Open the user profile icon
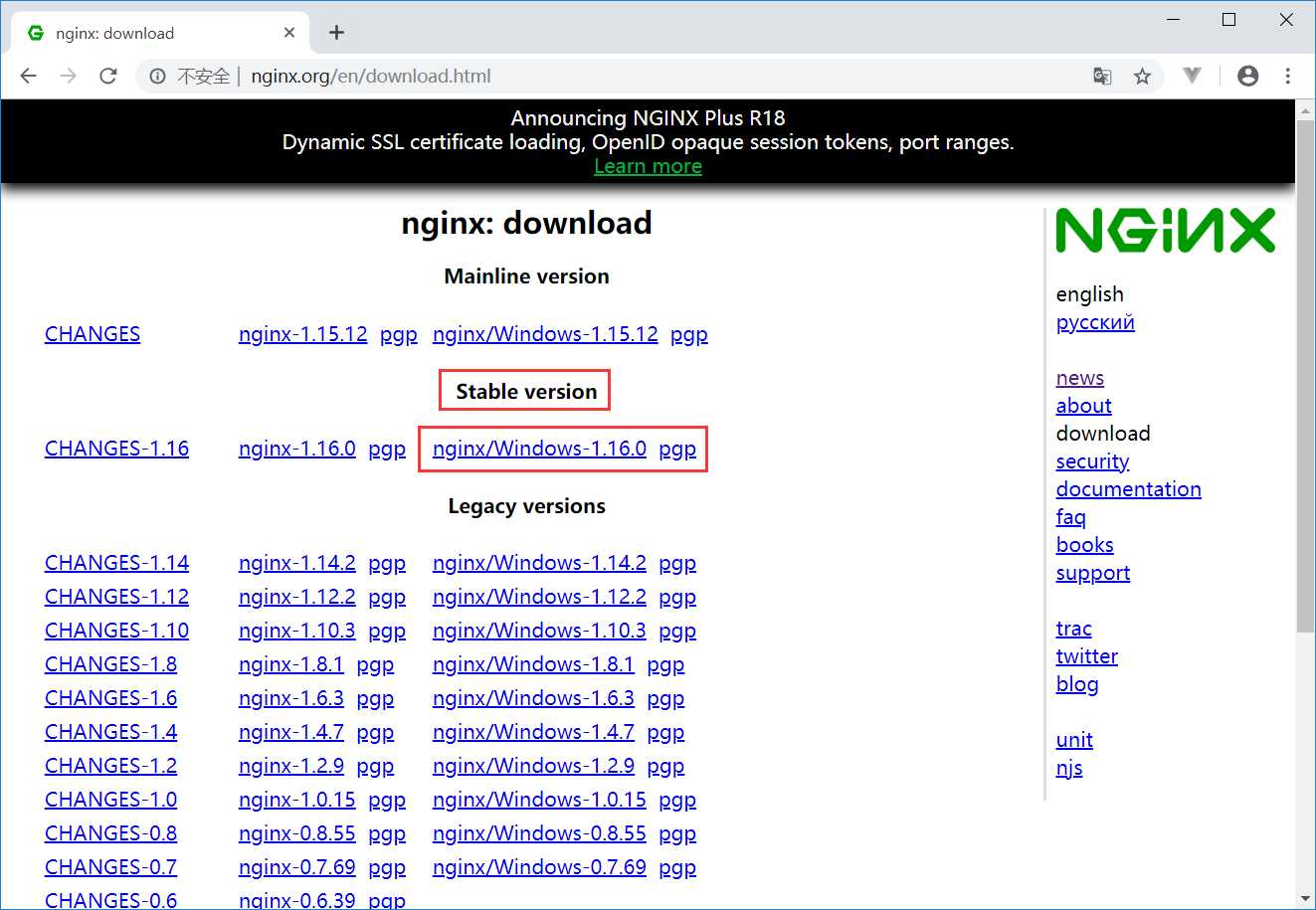The image size is (1316, 910). click(1247, 76)
